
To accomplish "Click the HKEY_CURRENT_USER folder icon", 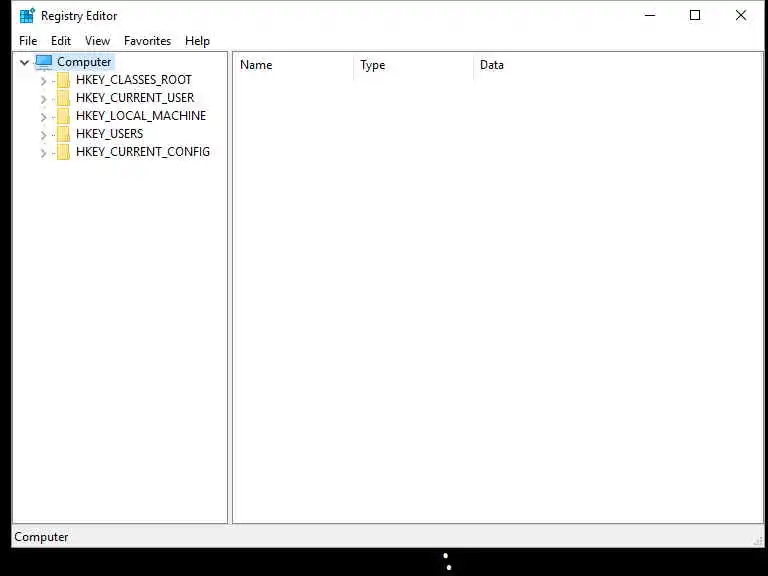I will [63, 98].
